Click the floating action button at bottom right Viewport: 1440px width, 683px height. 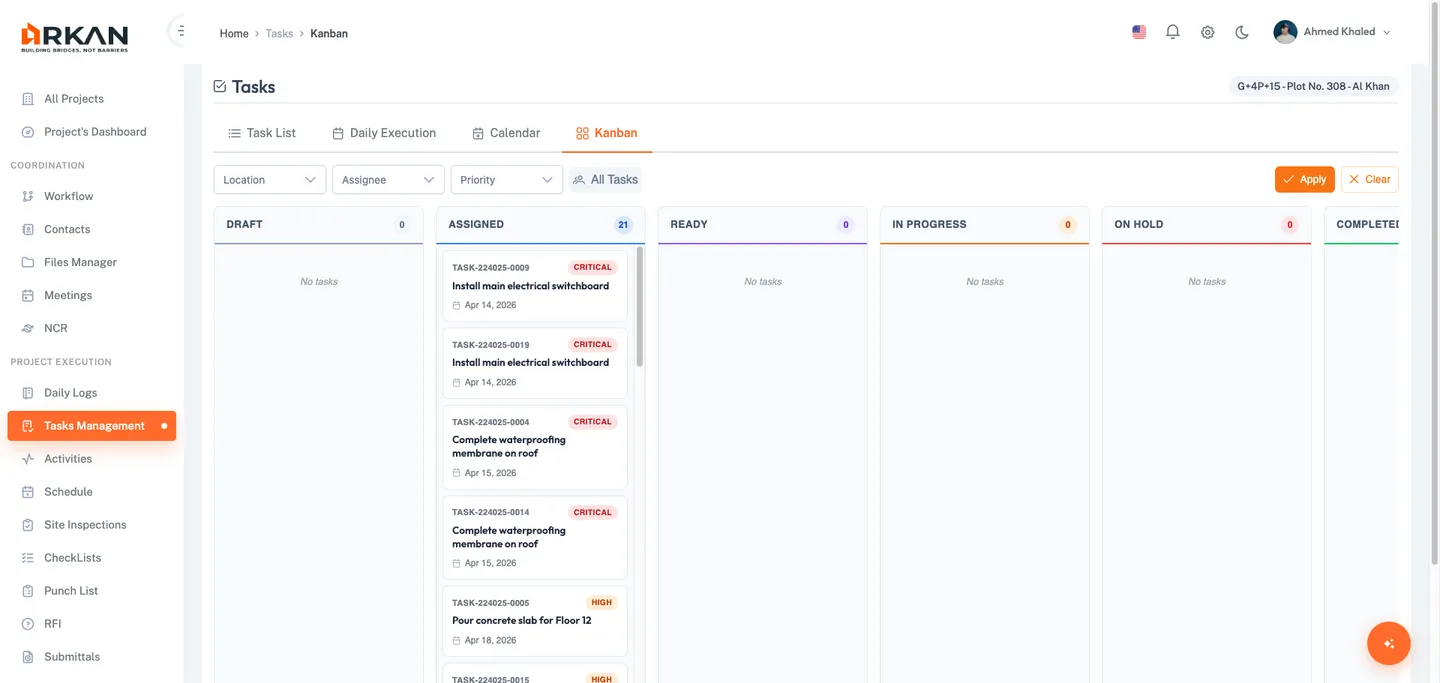pos(1388,643)
